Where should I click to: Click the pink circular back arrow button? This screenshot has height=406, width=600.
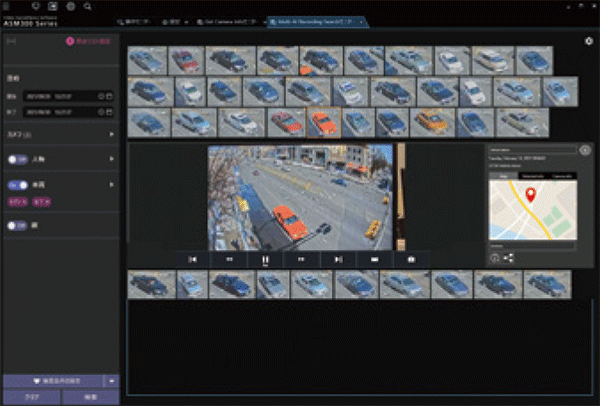coord(70,41)
